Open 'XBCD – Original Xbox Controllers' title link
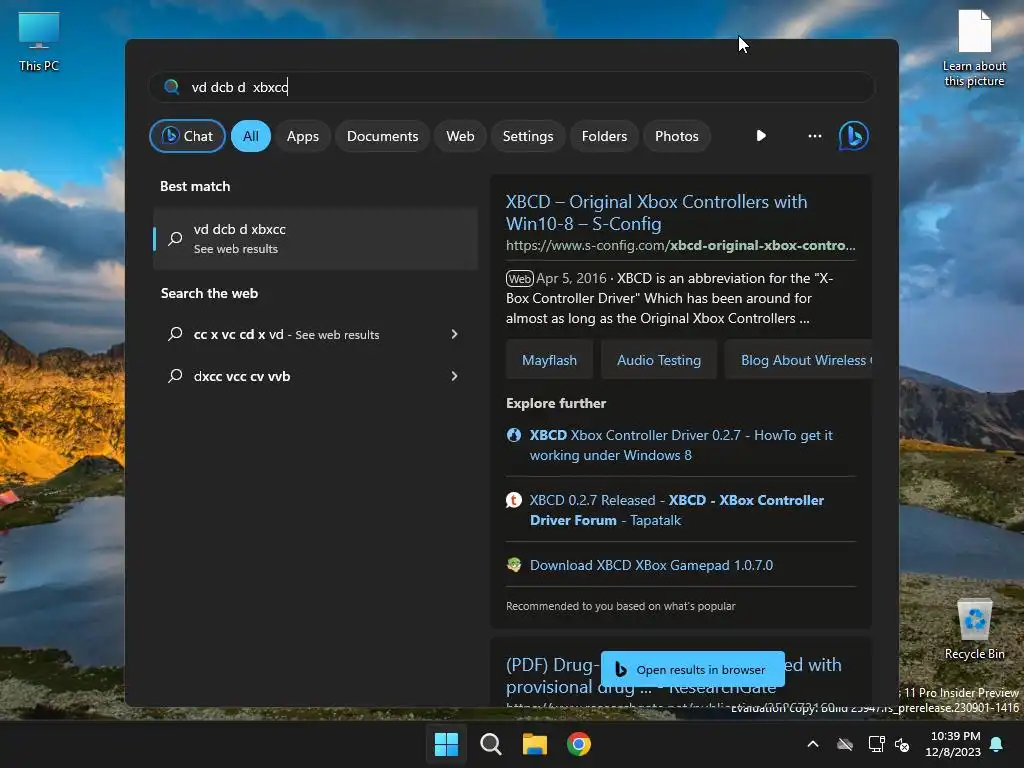The width and height of the screenshot is (1024, 768). point(656,213)
